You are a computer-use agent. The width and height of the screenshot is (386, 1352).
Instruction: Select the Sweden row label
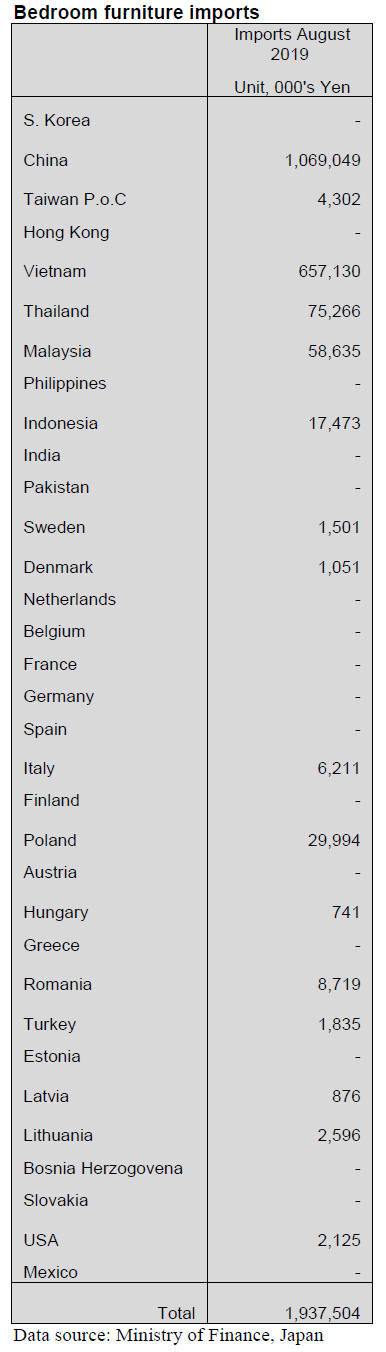tap(55, 528)
